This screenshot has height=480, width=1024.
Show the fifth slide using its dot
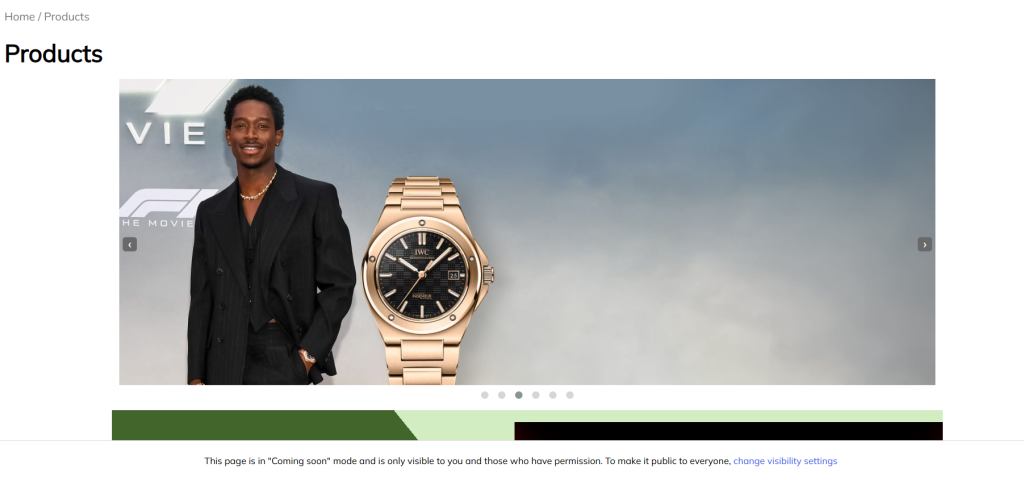[x=553, y=395]
